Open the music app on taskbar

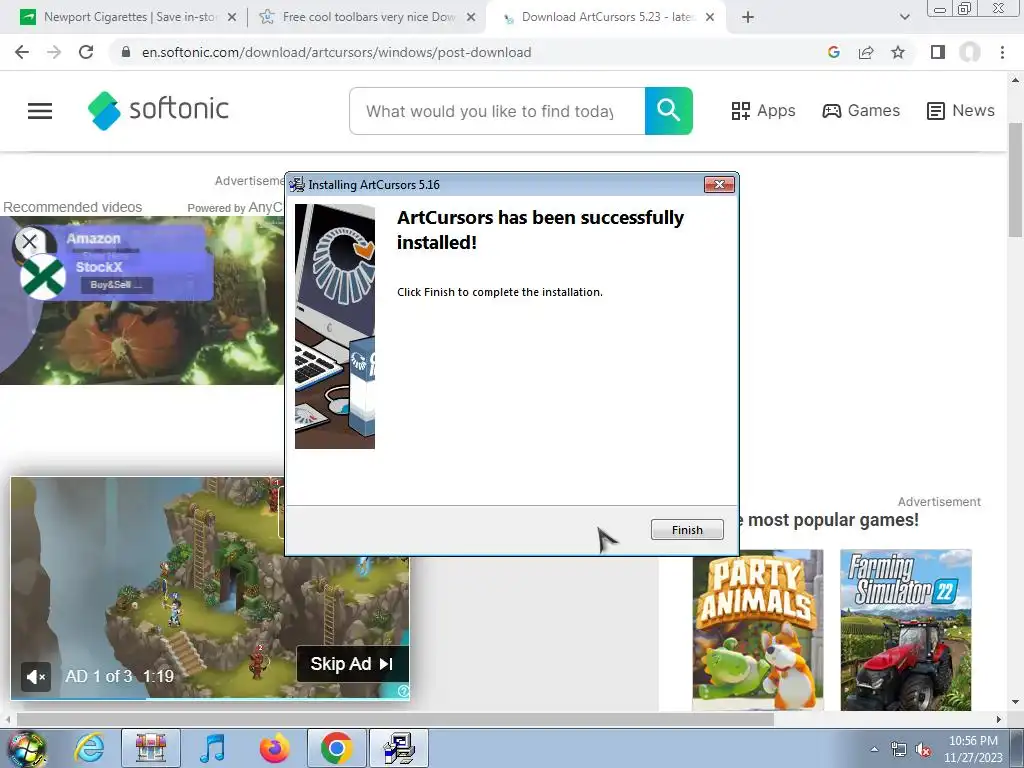[x=212, y=748]
